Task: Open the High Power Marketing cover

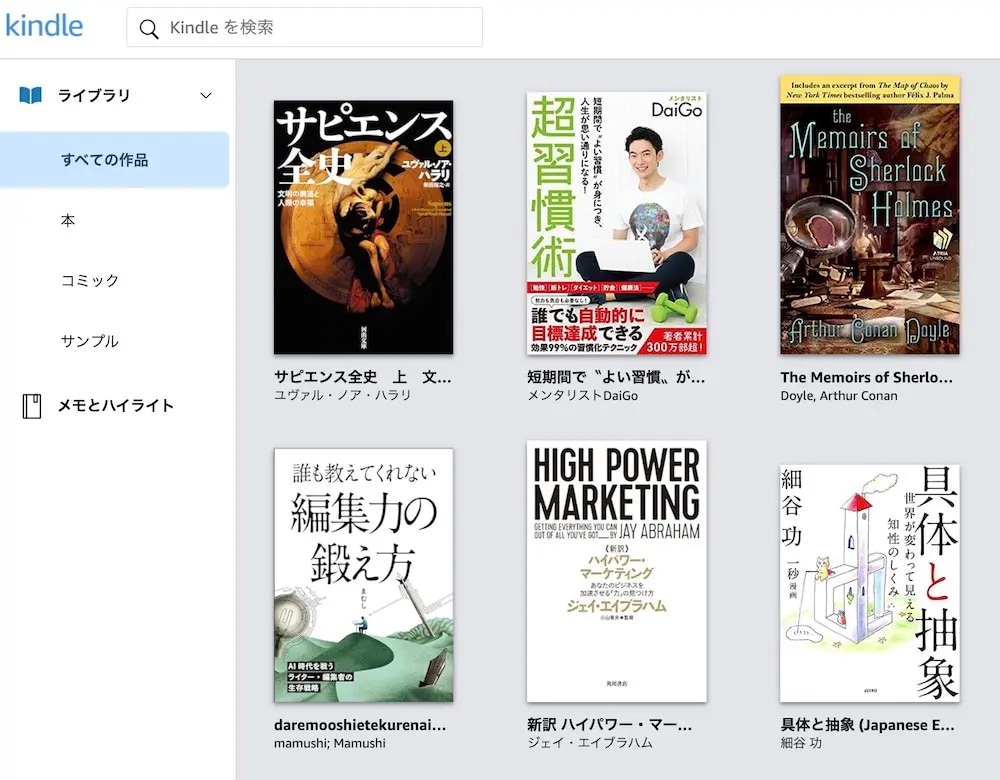Action: pos(616,571)
